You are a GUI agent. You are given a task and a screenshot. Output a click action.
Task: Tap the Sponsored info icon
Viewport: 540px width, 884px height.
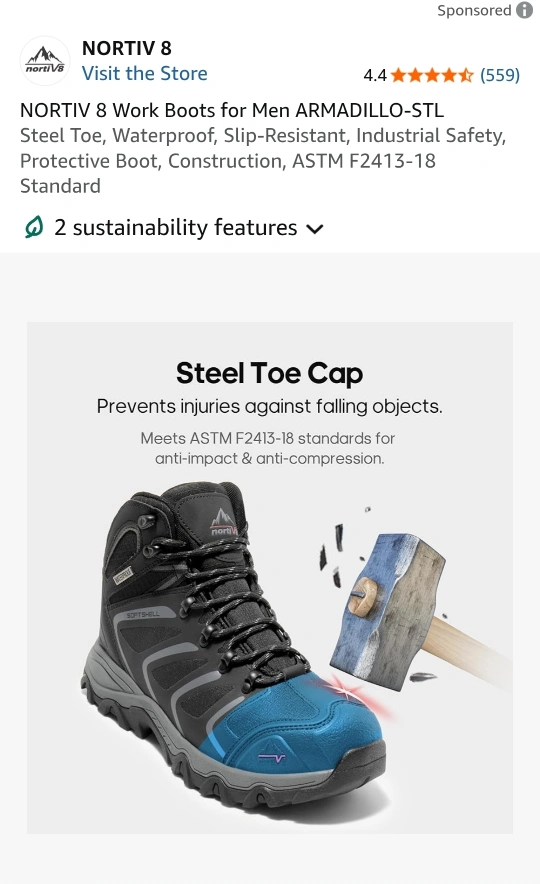525,10
